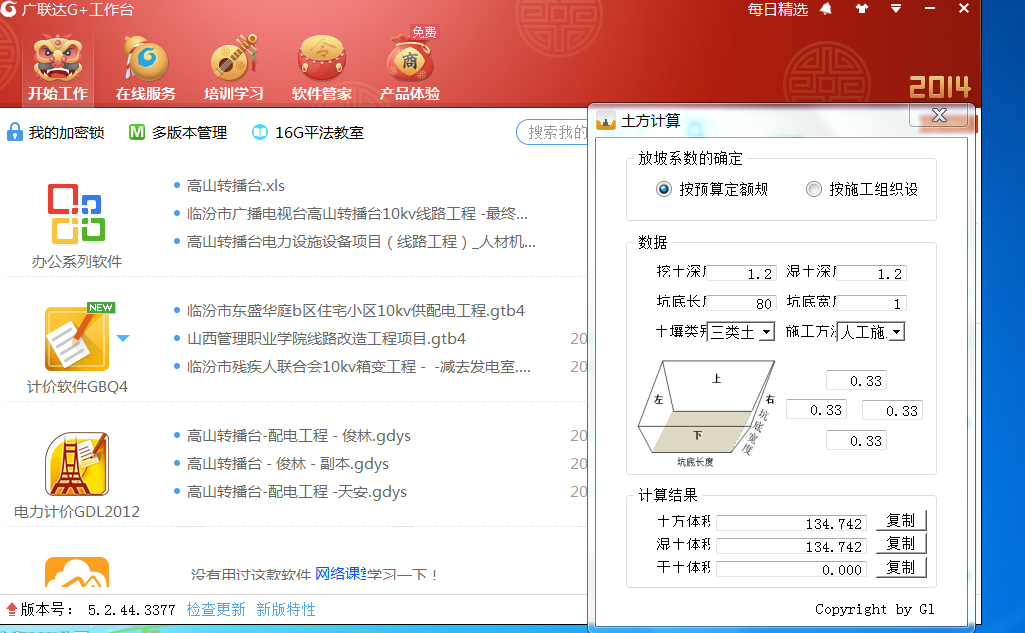Viewport: 1025px width, 633px height.
Task: Open the 软件管家 tab
Action: [322, 69]
